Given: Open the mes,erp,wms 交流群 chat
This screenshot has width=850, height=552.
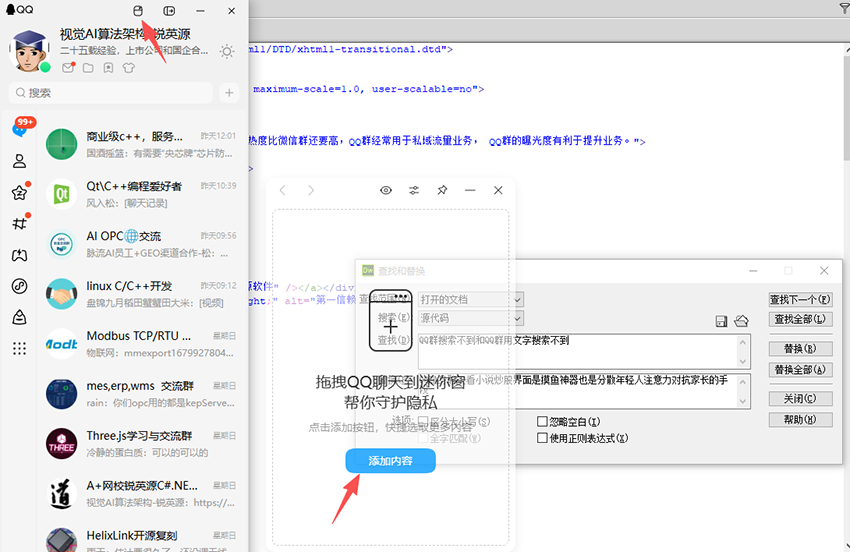Looking at the screenshot, I should (142, 394).
